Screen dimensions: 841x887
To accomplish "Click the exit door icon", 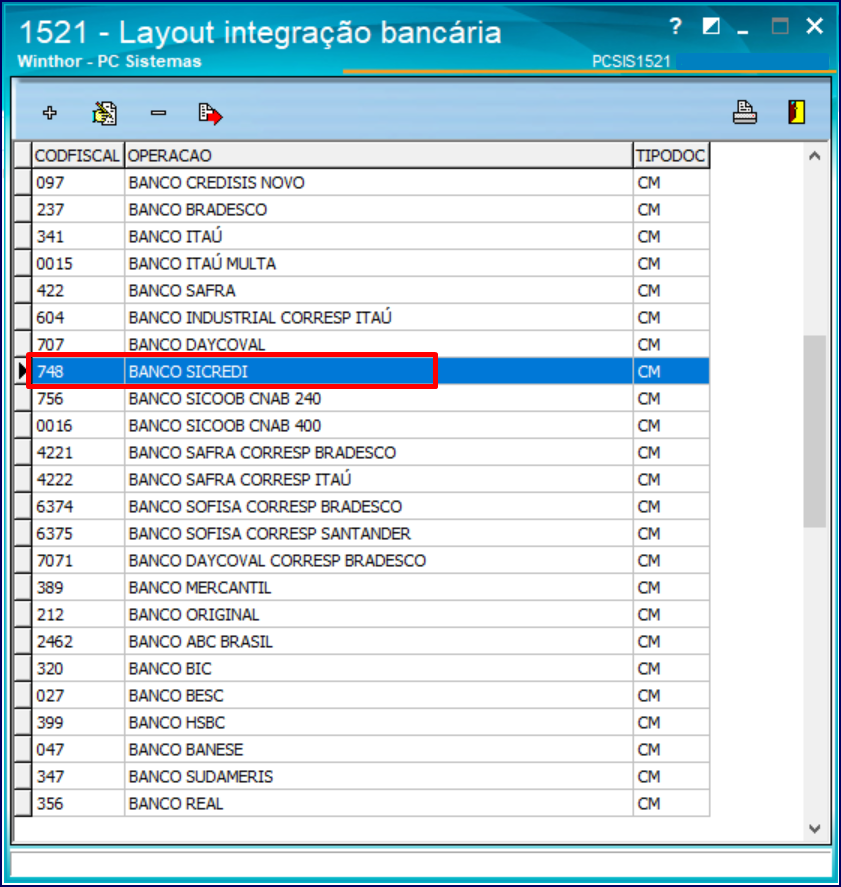I will tap(796, 112).
